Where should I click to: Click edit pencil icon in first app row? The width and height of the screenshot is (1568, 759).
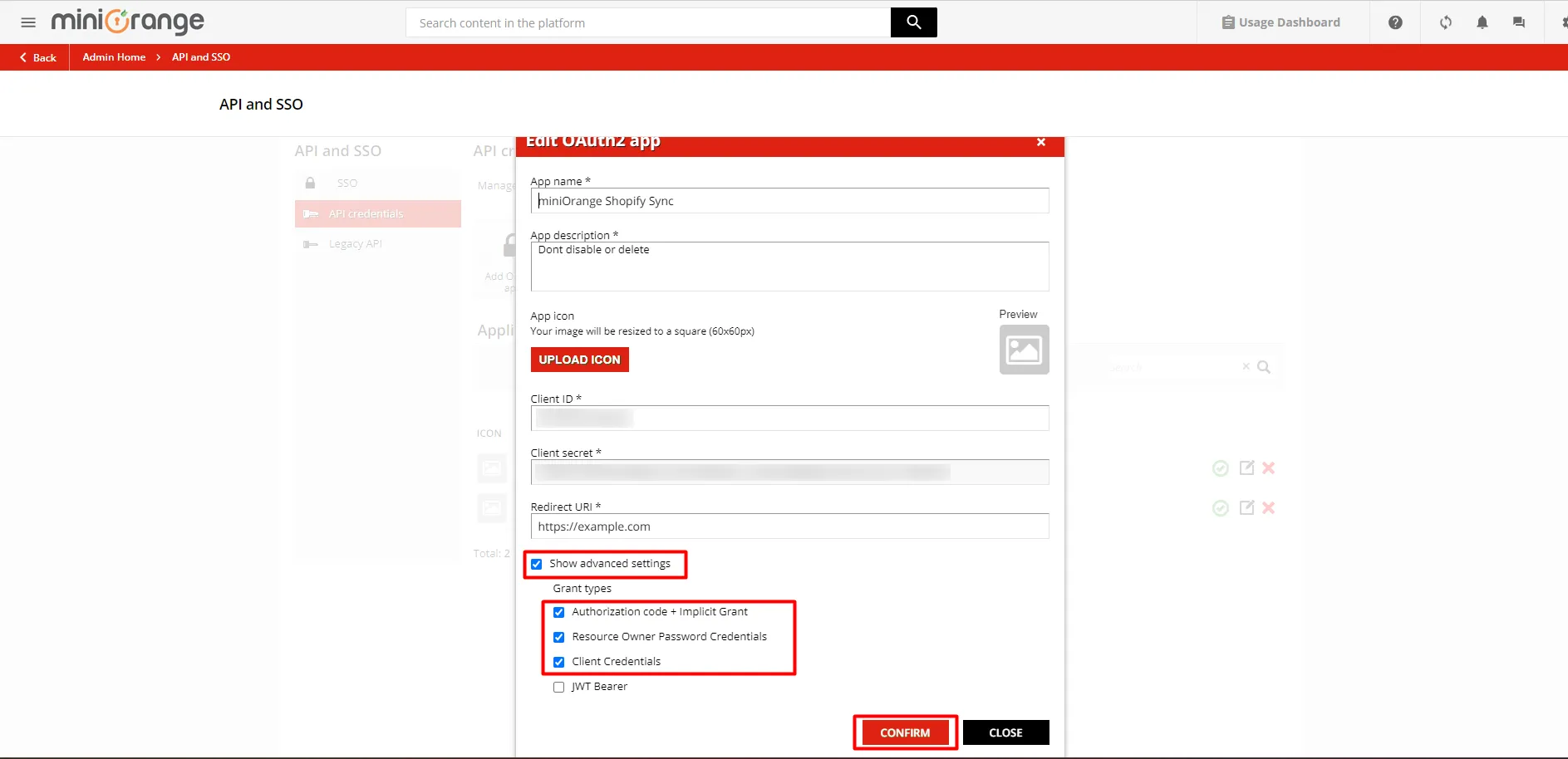1246,468
